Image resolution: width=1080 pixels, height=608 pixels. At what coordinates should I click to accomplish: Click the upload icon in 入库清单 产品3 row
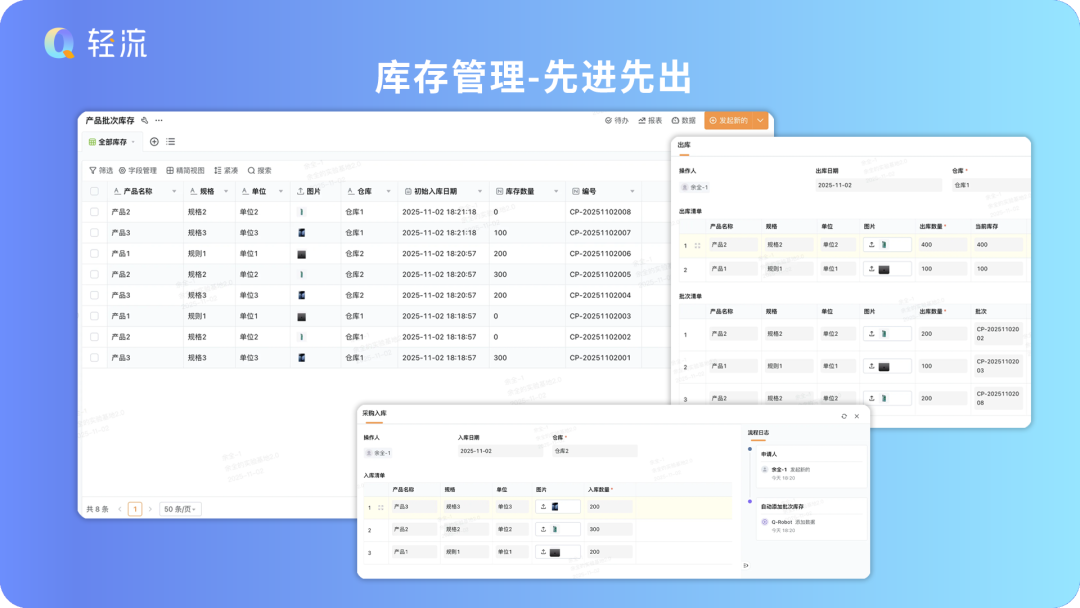pyautogui.click(x=543, y=506)
